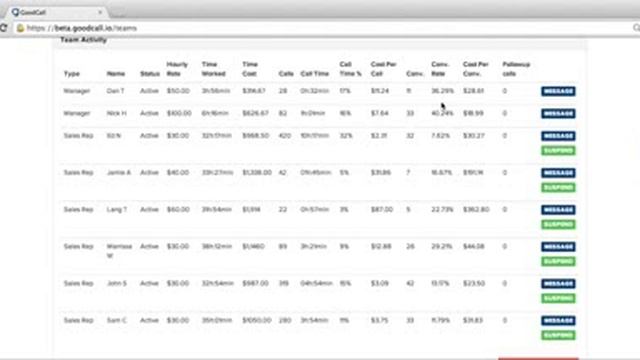Select the name Ed N

coord(113,136)
